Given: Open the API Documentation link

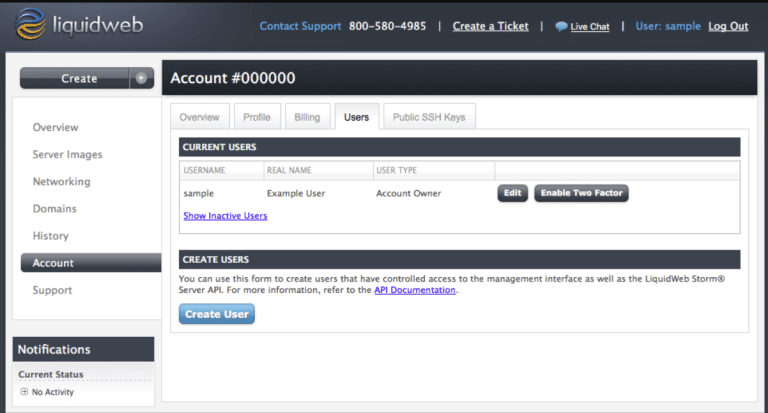Looking at the screenshot, I should click(x=415, y=290).
